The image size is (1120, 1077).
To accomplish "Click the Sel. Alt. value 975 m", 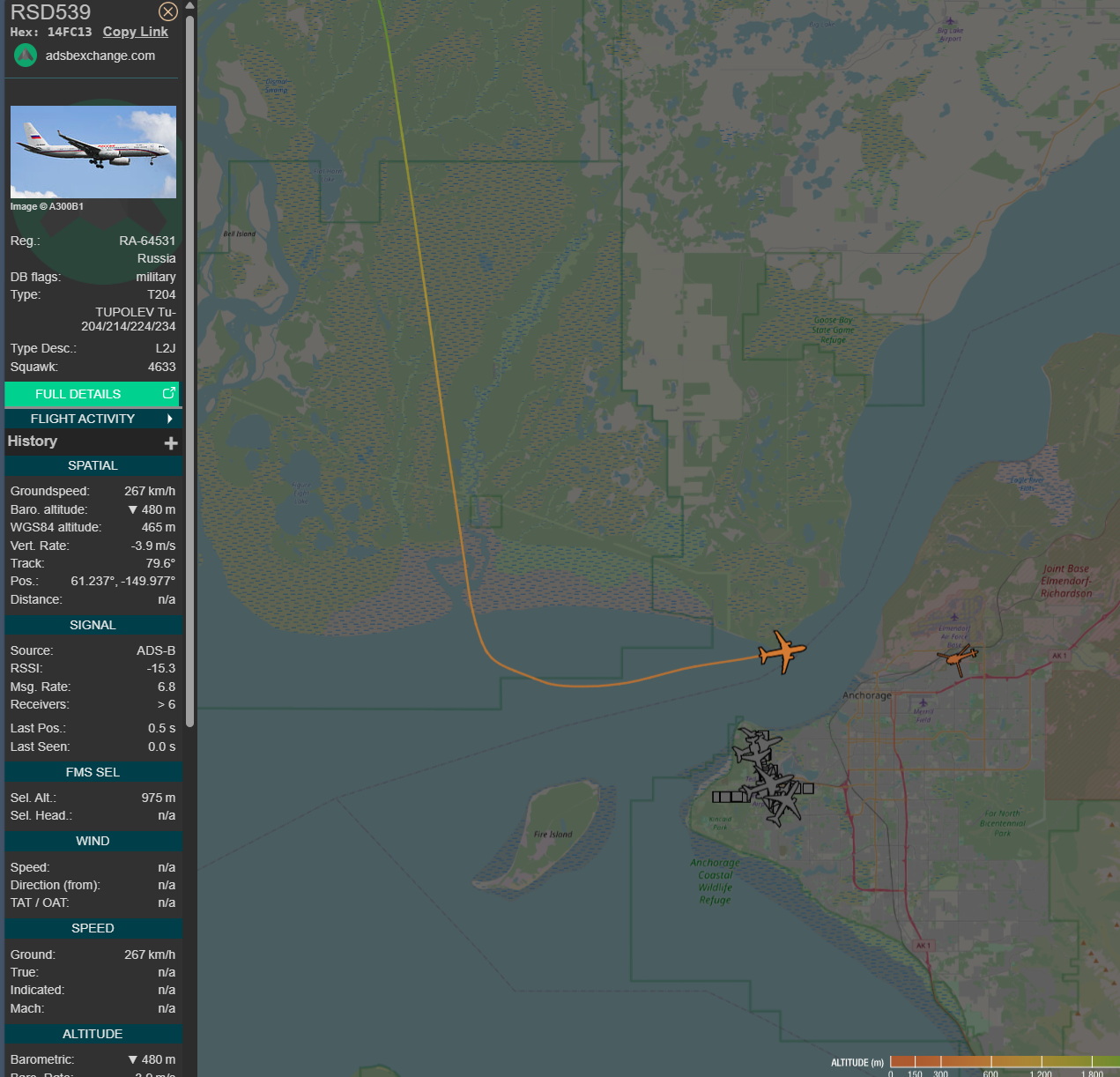I will pyautogui.click(x=159, y=798).
